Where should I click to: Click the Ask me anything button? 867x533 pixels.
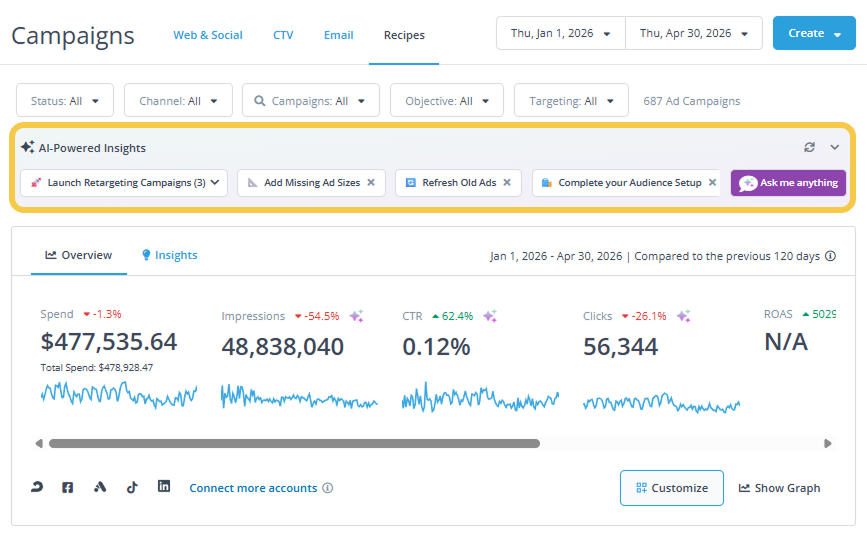pyautogui.click(x=788, y=182)
